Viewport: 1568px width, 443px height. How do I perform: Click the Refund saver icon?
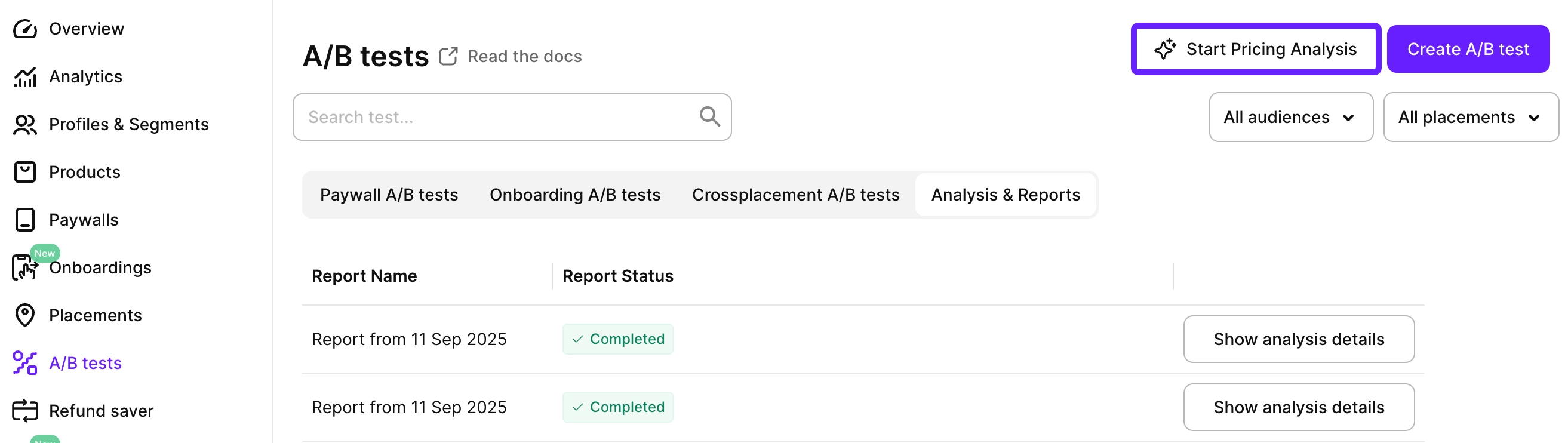[25, 411]
